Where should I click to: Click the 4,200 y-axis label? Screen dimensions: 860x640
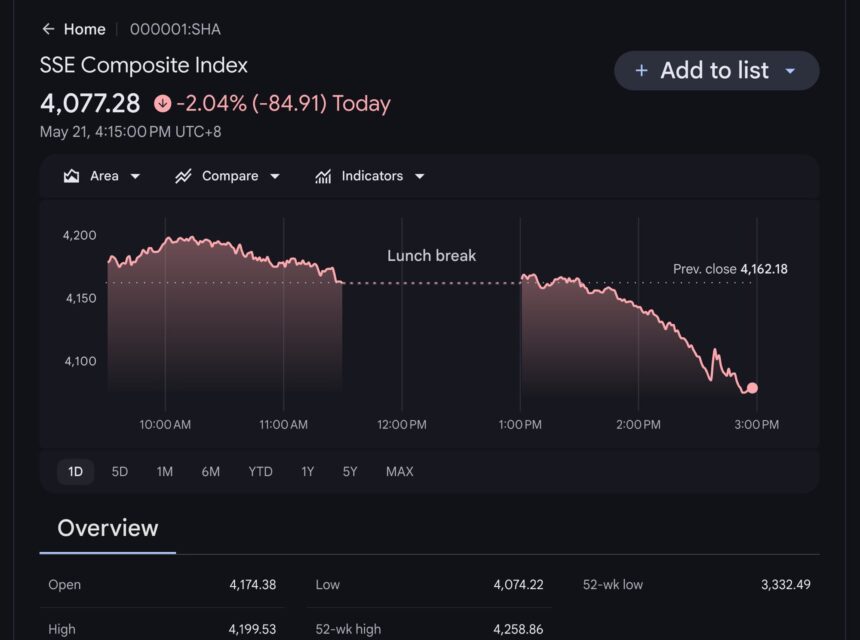point(80,235)
